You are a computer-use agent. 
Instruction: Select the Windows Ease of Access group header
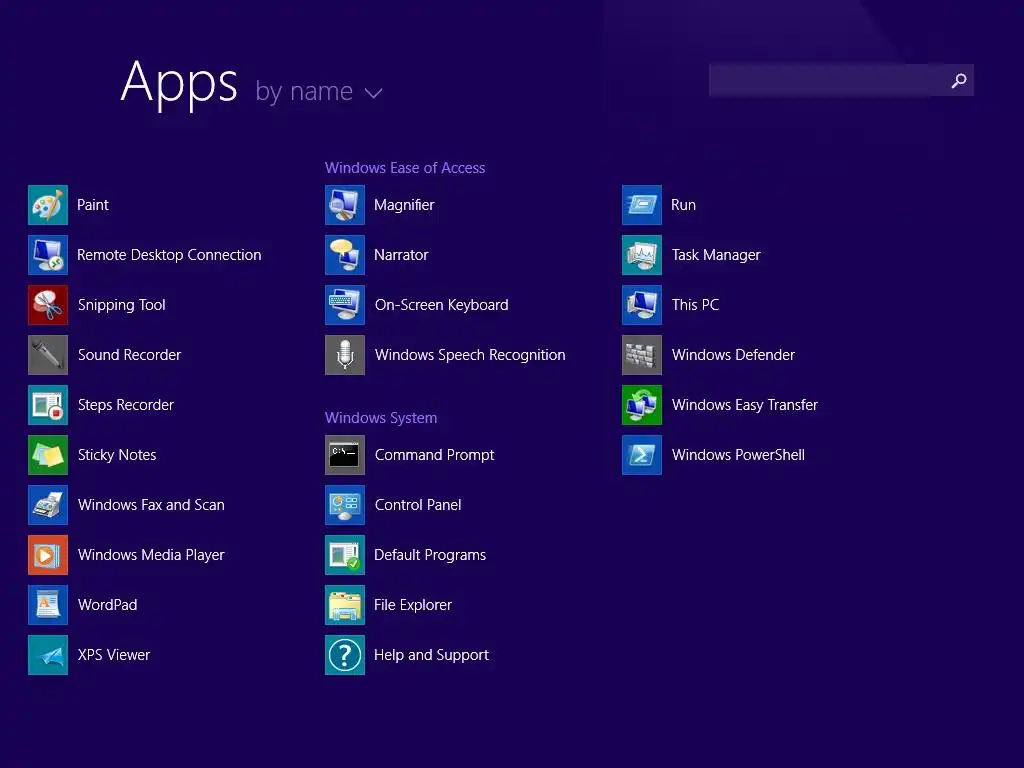405,168
